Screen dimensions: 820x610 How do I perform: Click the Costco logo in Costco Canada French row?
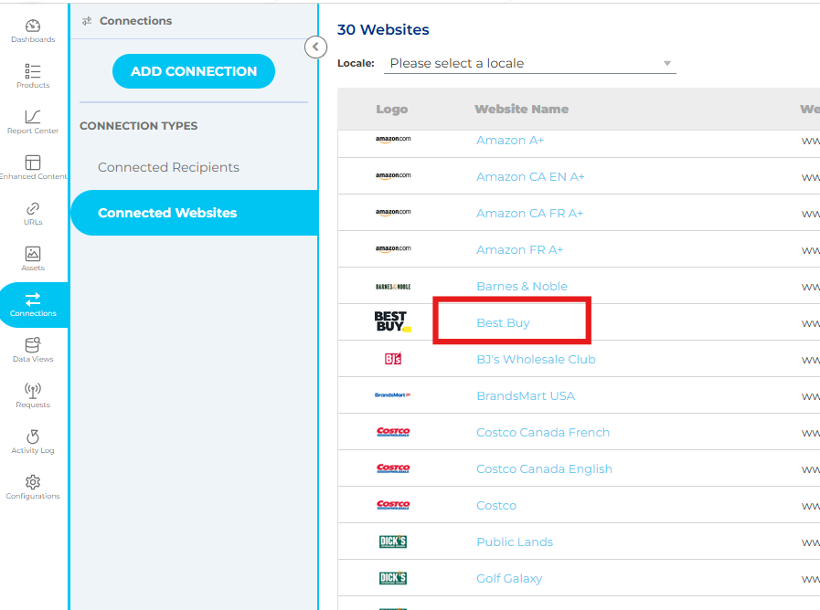coord(393,432)
